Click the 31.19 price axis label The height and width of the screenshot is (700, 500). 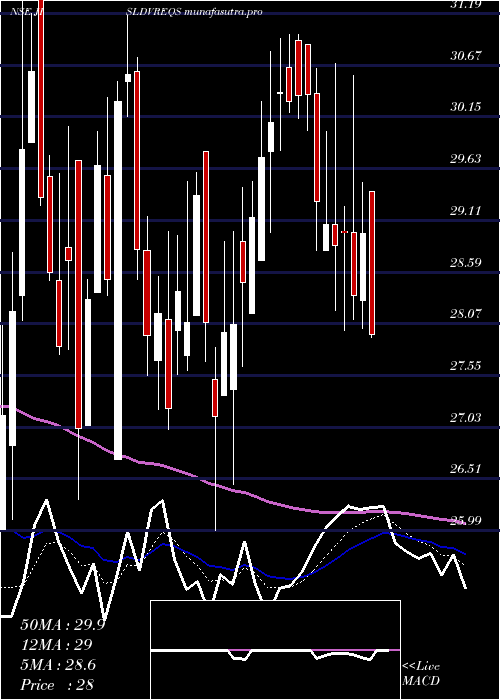pyautogui.click(x=467, y=4)
